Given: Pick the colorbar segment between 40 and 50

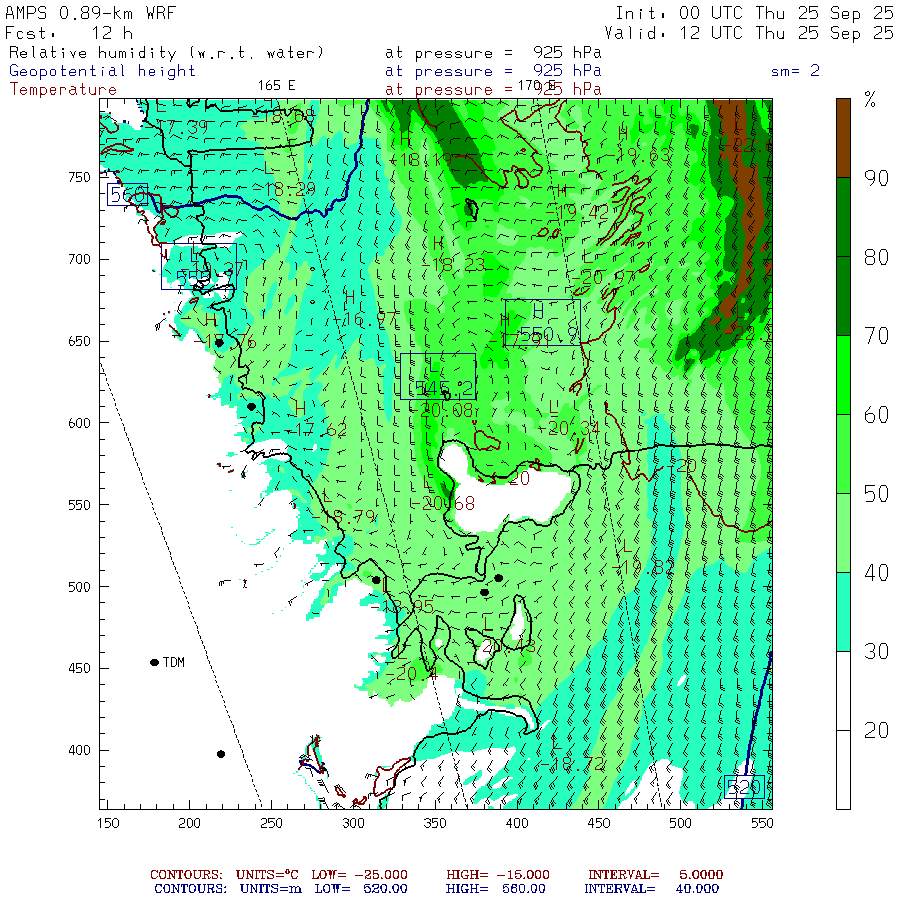Looking at the screenshot, I should pos(843,533).
